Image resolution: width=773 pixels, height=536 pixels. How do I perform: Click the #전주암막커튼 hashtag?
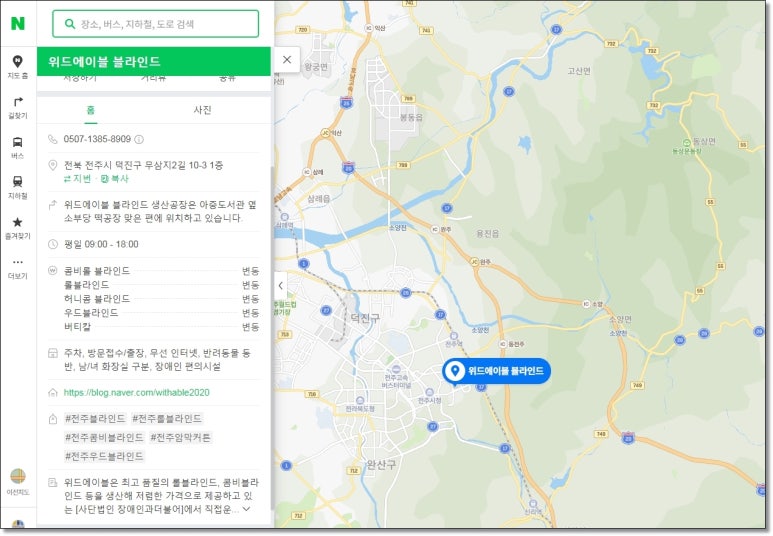coord(180,438)
